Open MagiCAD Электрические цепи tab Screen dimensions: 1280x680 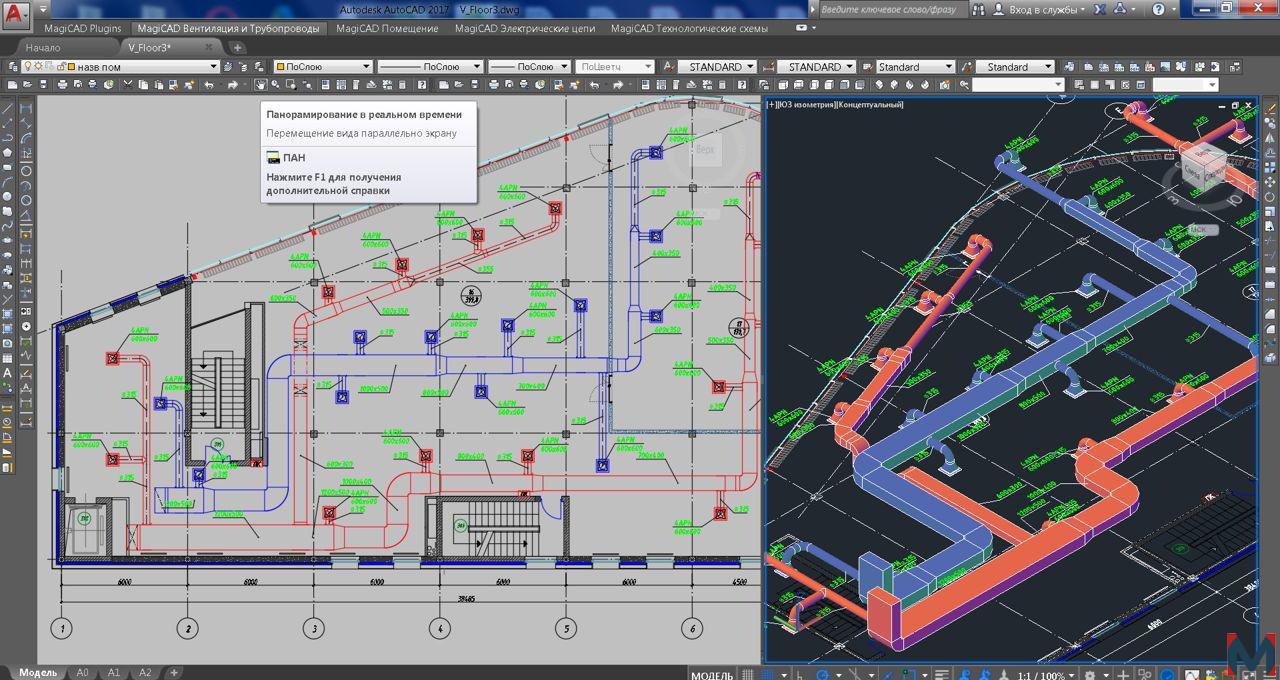(525, 28)
